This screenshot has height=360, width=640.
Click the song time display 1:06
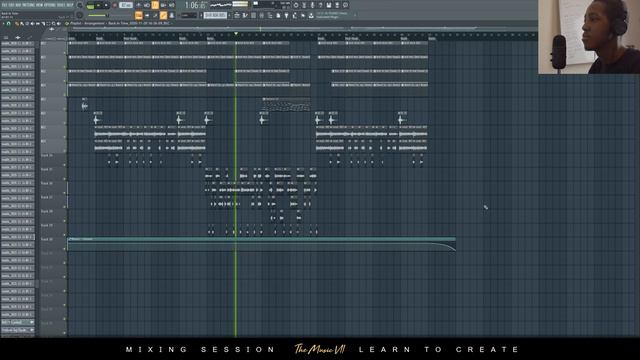(195, 5)
